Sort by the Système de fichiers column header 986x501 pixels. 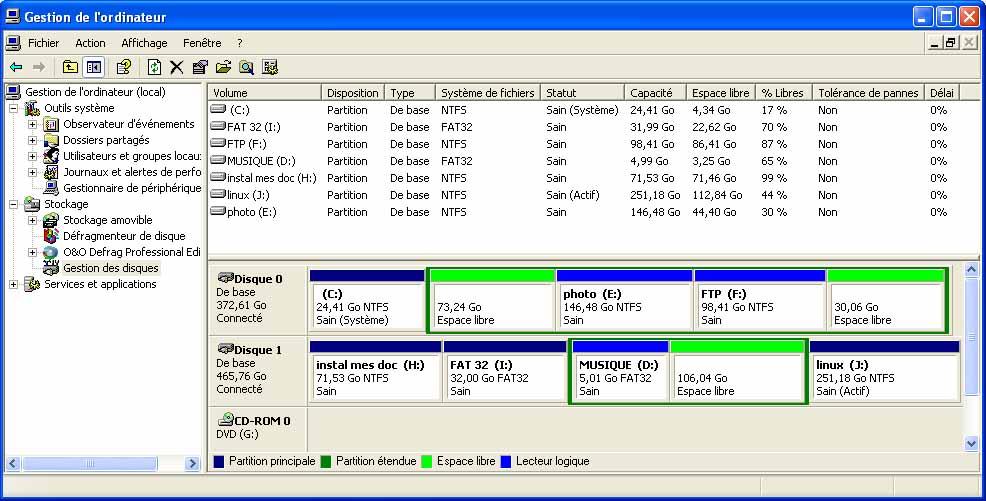pyautogui.click(x=487, y=92)
